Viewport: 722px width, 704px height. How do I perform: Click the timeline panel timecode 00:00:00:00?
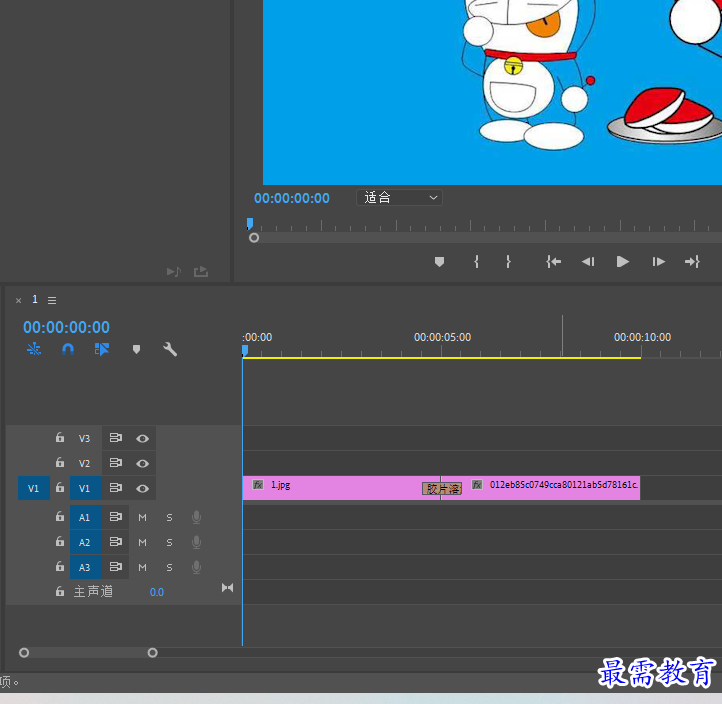click(x=66, y=327)
